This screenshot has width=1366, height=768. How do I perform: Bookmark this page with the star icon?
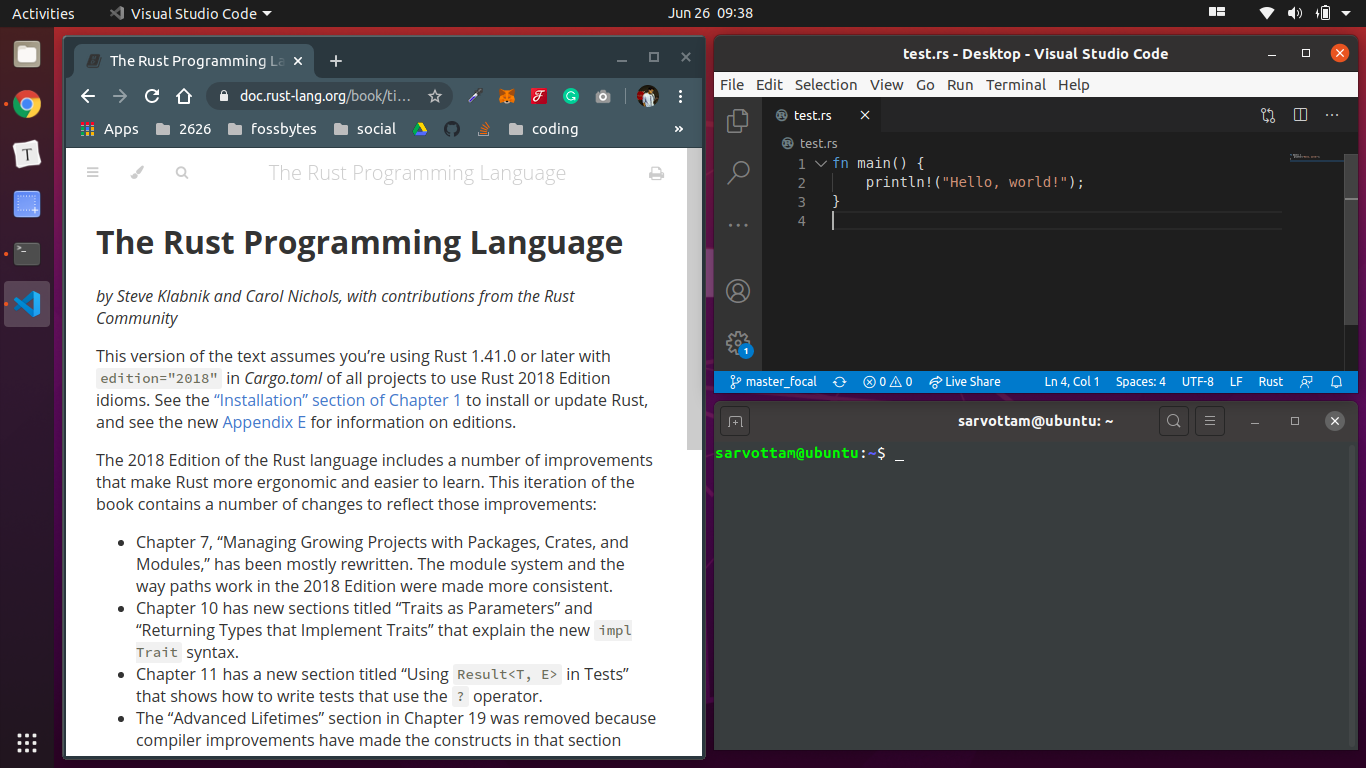pos(434,96)
